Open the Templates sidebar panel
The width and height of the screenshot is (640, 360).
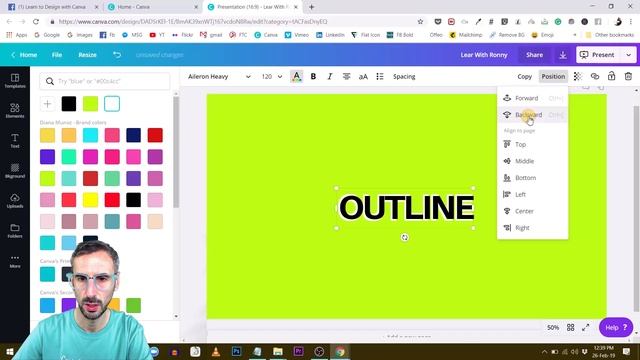[x=15, y=81]
